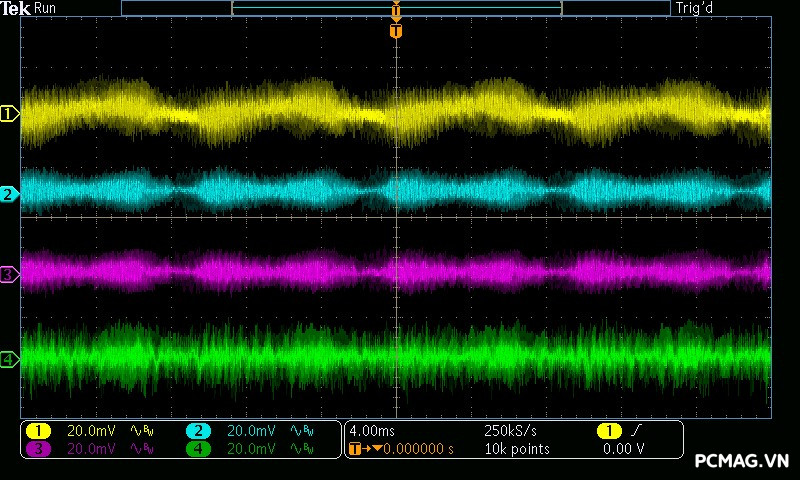This screenshot has width=800, height=480.
Task: Click the 0.00 V trigger level readout
Action: point(625,450)
